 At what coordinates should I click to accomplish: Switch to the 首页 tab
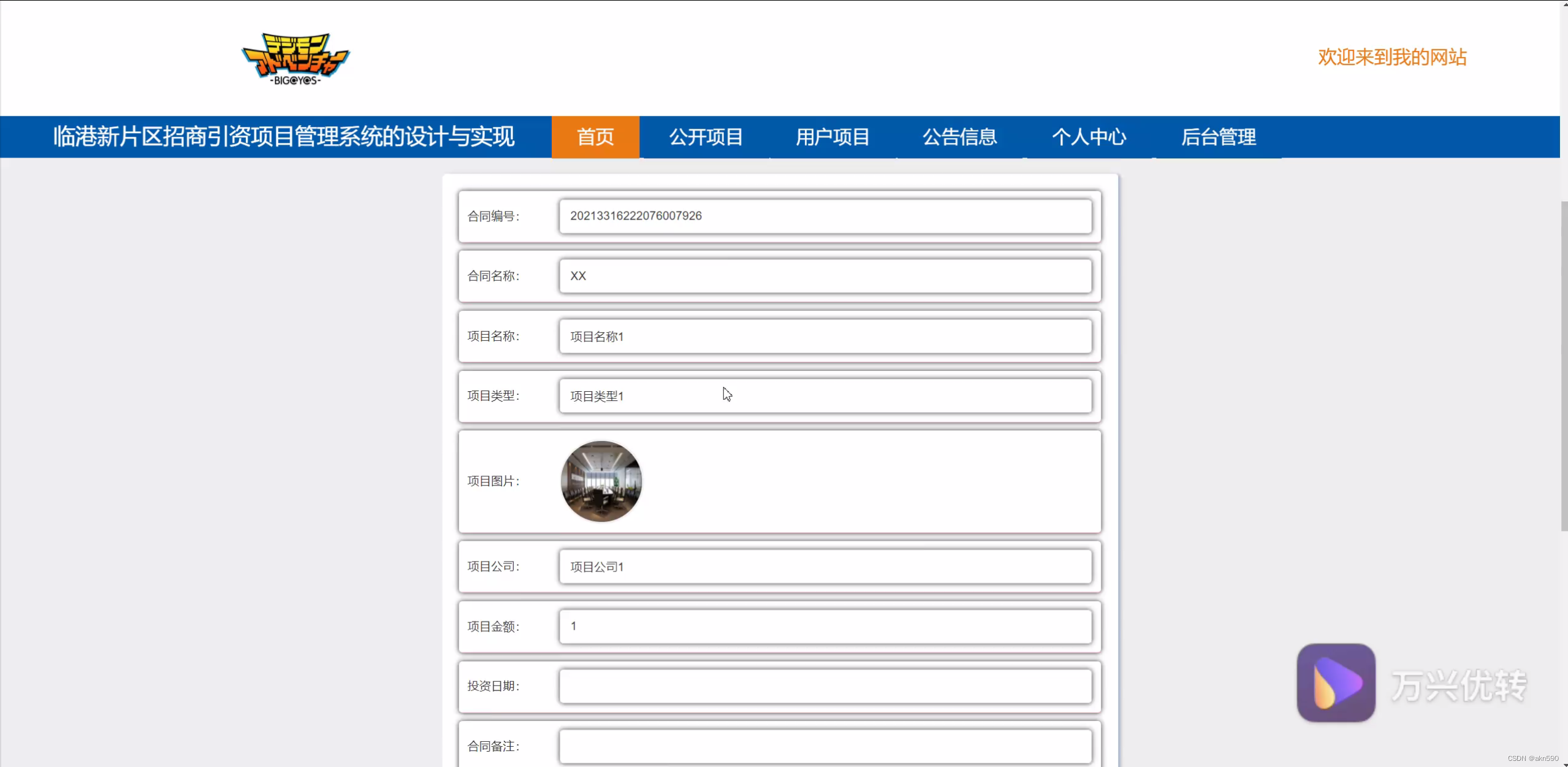(x=594, y=137)
